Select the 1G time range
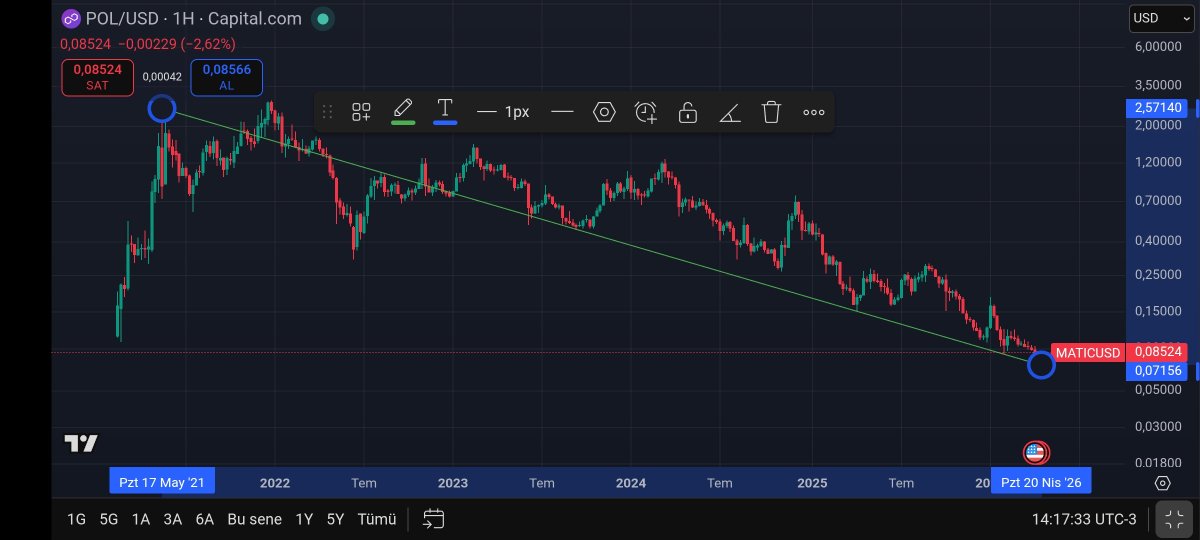The image size is (1200, 540). tap(77, 519)
